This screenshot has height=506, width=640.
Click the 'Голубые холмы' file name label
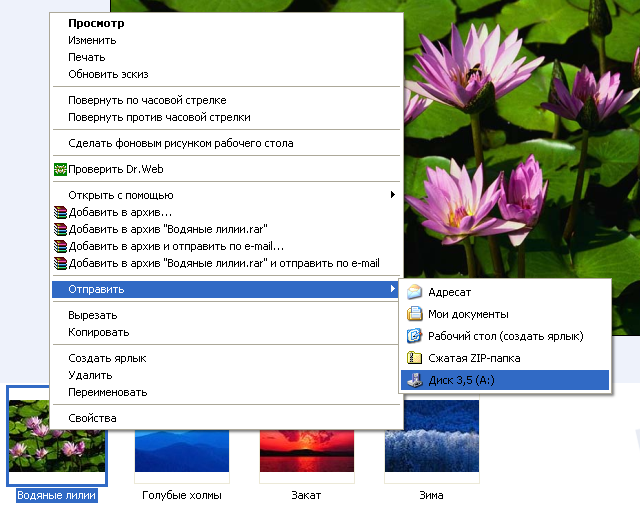pos(182,495)
